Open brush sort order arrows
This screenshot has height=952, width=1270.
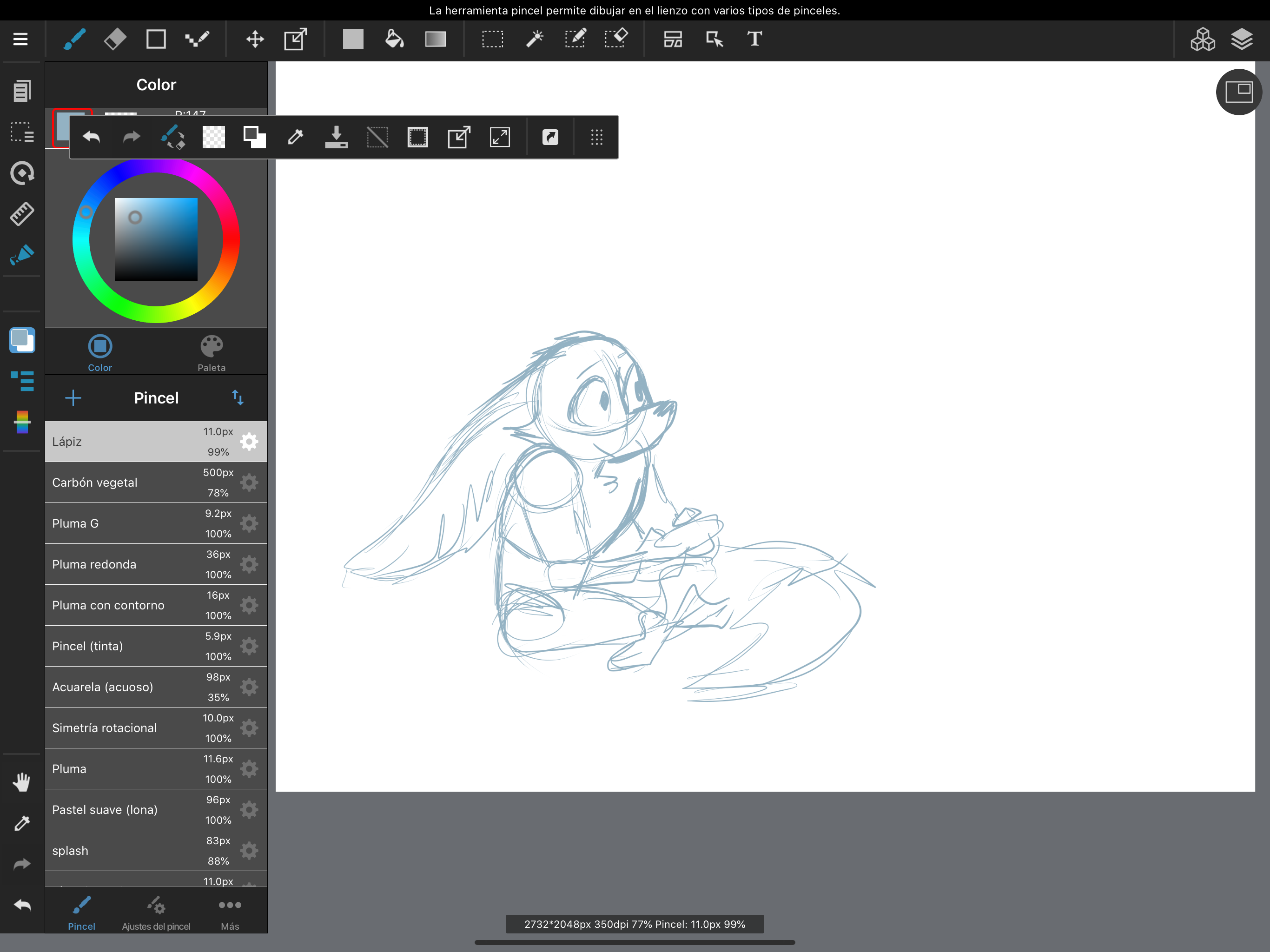[238, 397]
